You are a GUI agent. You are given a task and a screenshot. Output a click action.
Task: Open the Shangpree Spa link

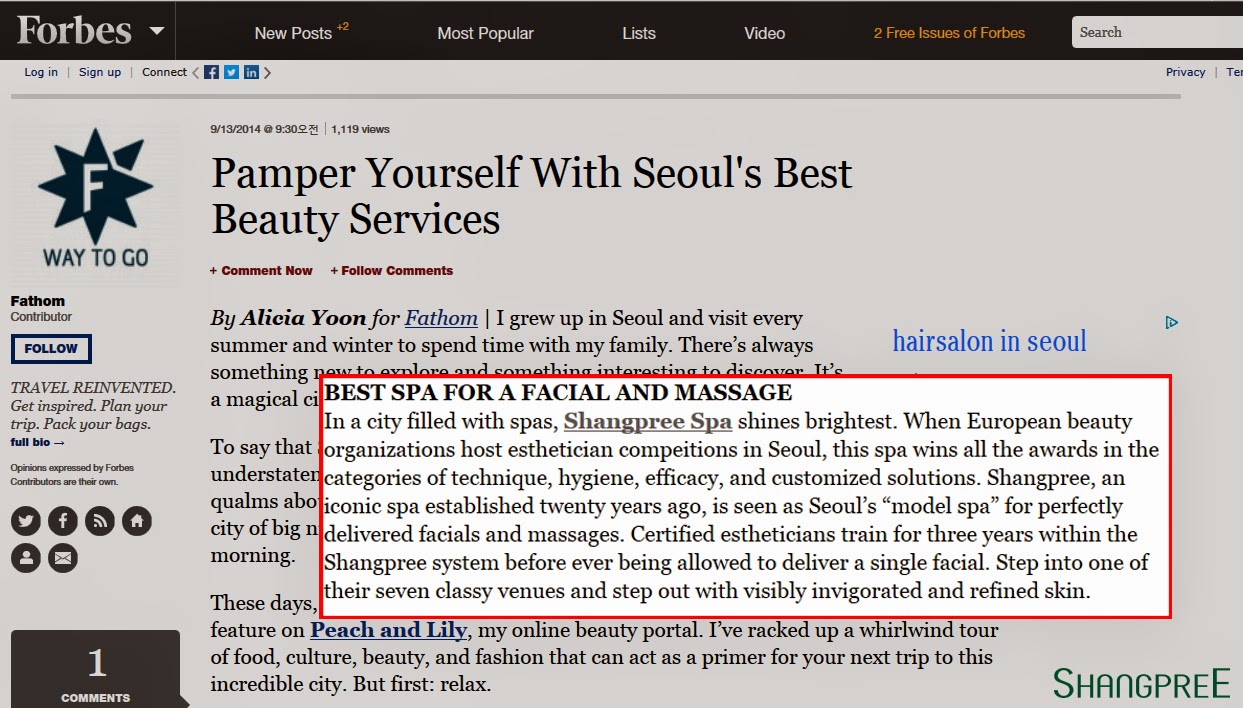click(648, 421)
